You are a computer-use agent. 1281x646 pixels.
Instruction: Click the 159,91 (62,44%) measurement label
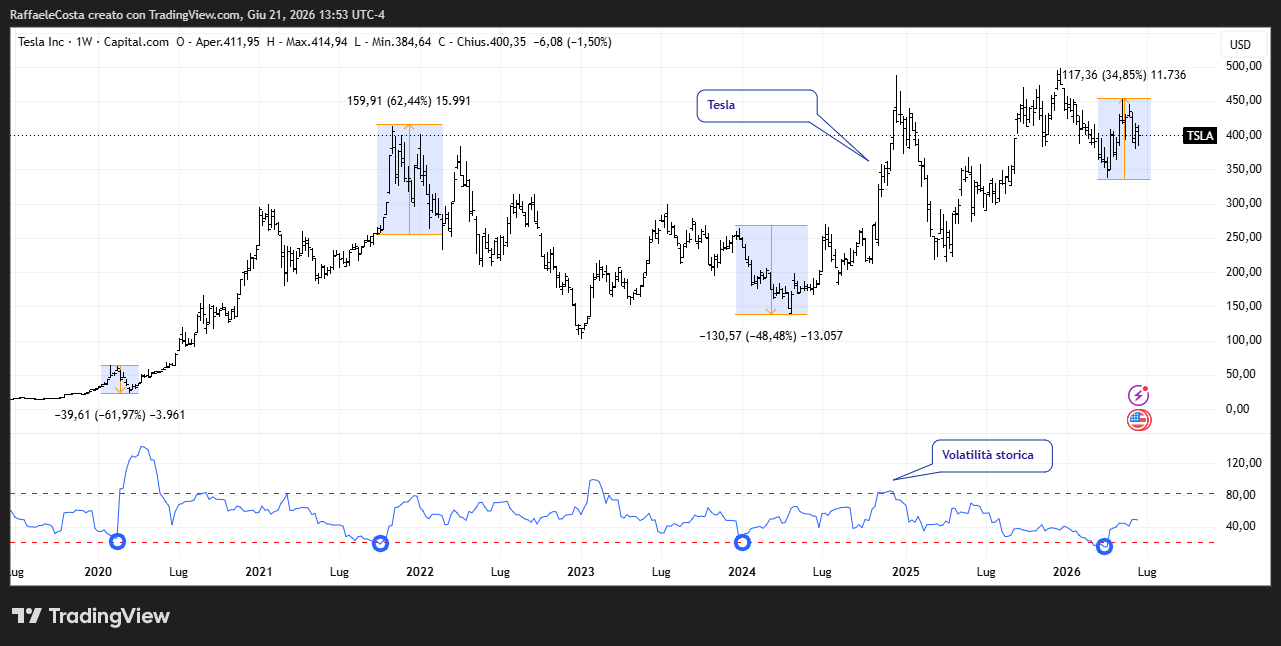coord(409,101)
